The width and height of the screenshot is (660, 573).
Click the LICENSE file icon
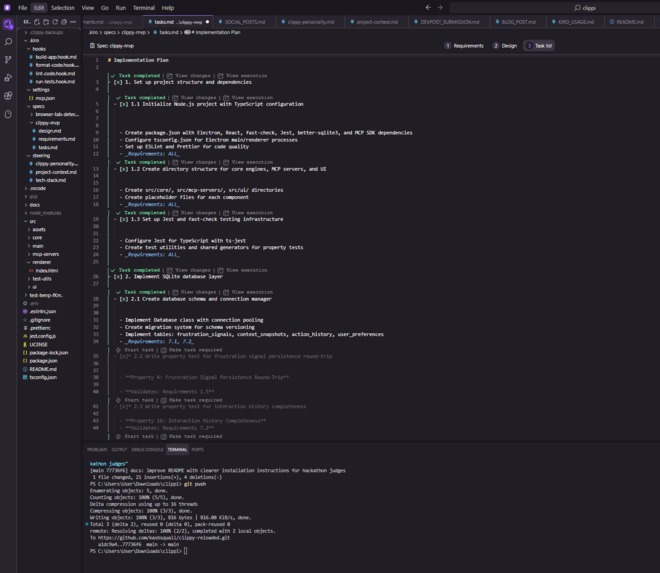(25, 344)
